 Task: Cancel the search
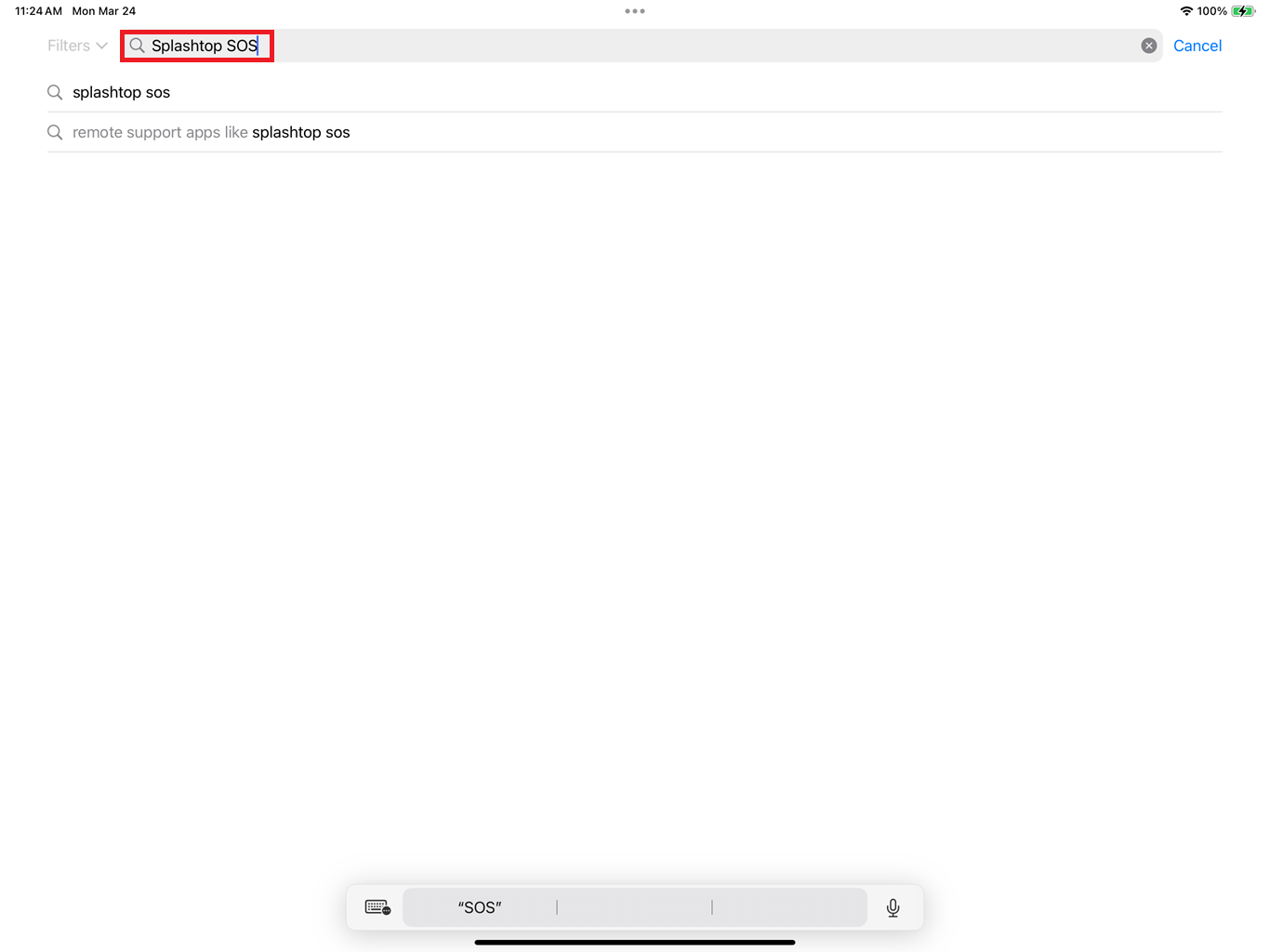[1197, 46]
